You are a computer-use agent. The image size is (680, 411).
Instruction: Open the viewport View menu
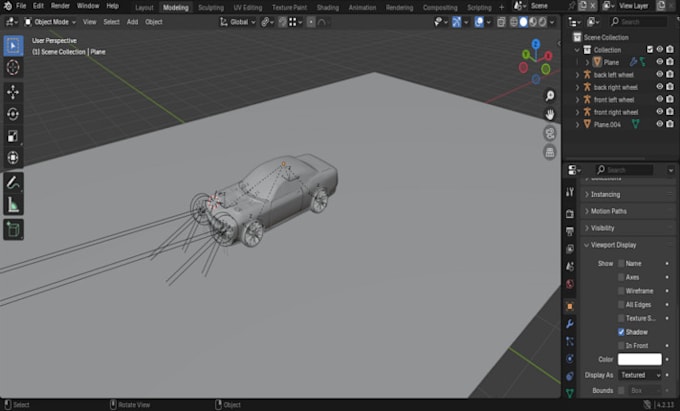pos(89,22)
